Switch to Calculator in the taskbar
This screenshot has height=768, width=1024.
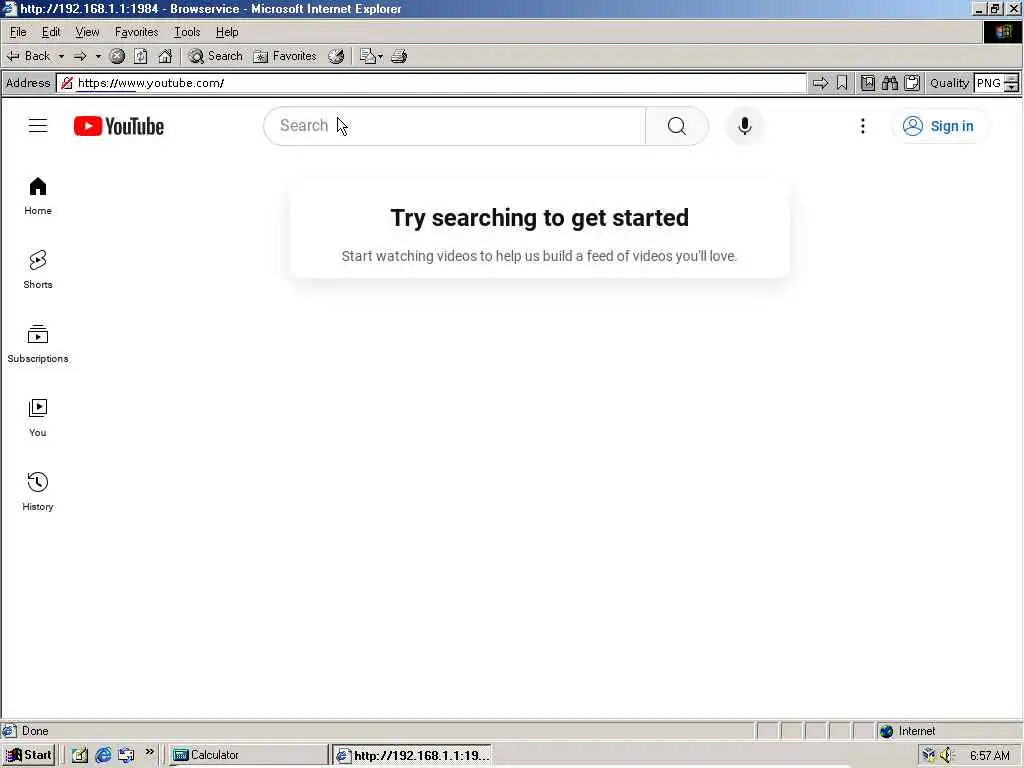tap(247, 755)
